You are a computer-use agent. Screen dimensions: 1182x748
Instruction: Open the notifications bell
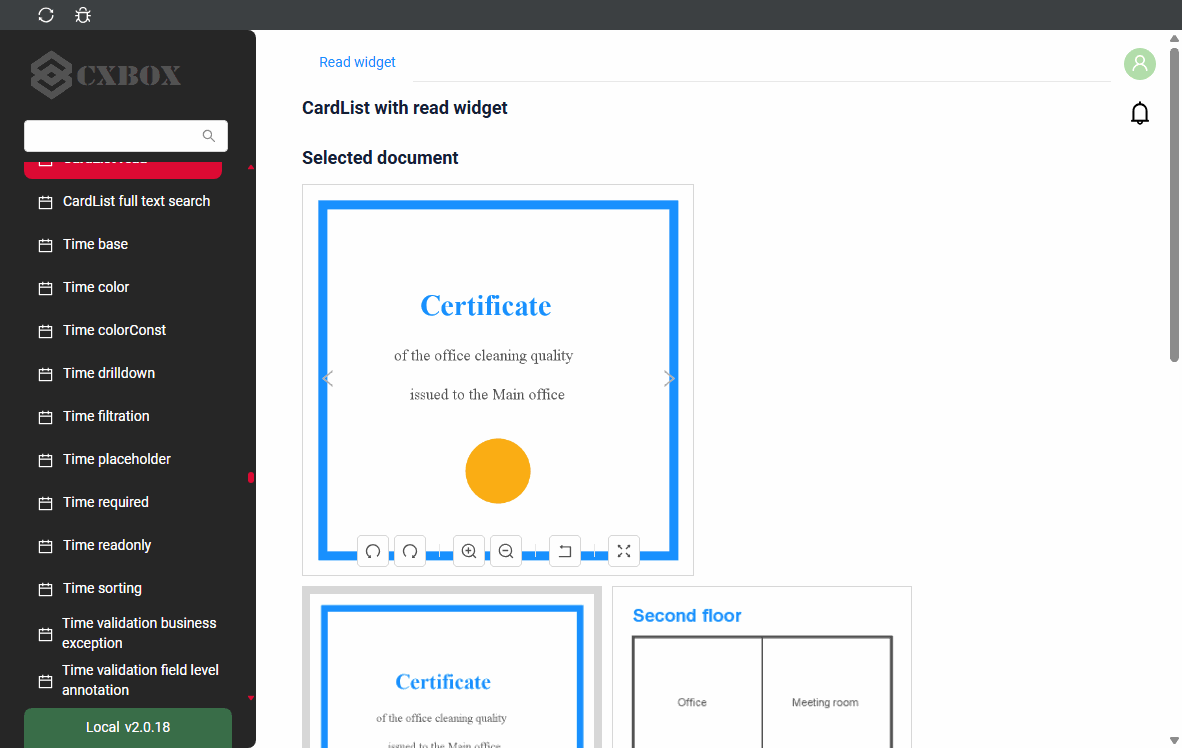pyautogui.click(x=1140, y=113)
